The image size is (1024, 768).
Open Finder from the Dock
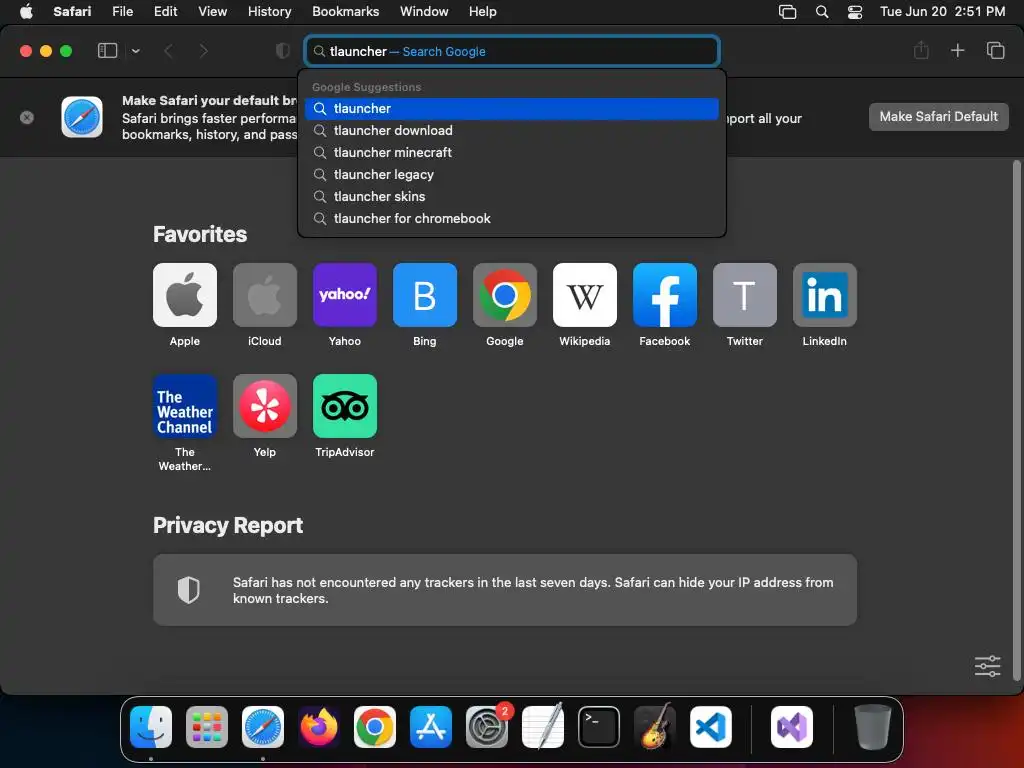tap(151, 727)
